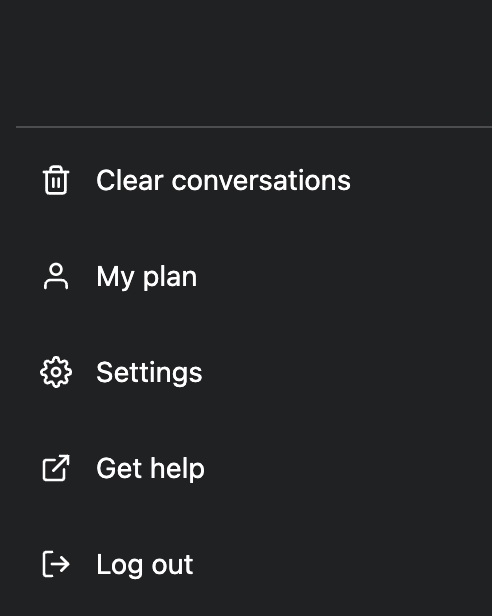Open the My plan menu item
This screenshot has width=492, height=616.
[x=254, y=277]
